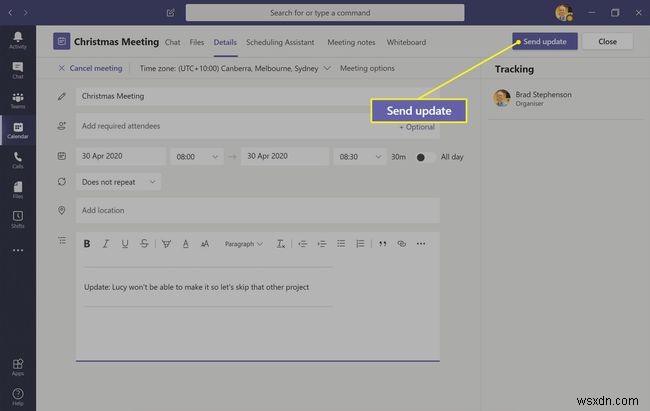The height and width of the screenshot is (411, 650).
Task: Click the start date 30 Apr 2020
Action: click(121, 156)
